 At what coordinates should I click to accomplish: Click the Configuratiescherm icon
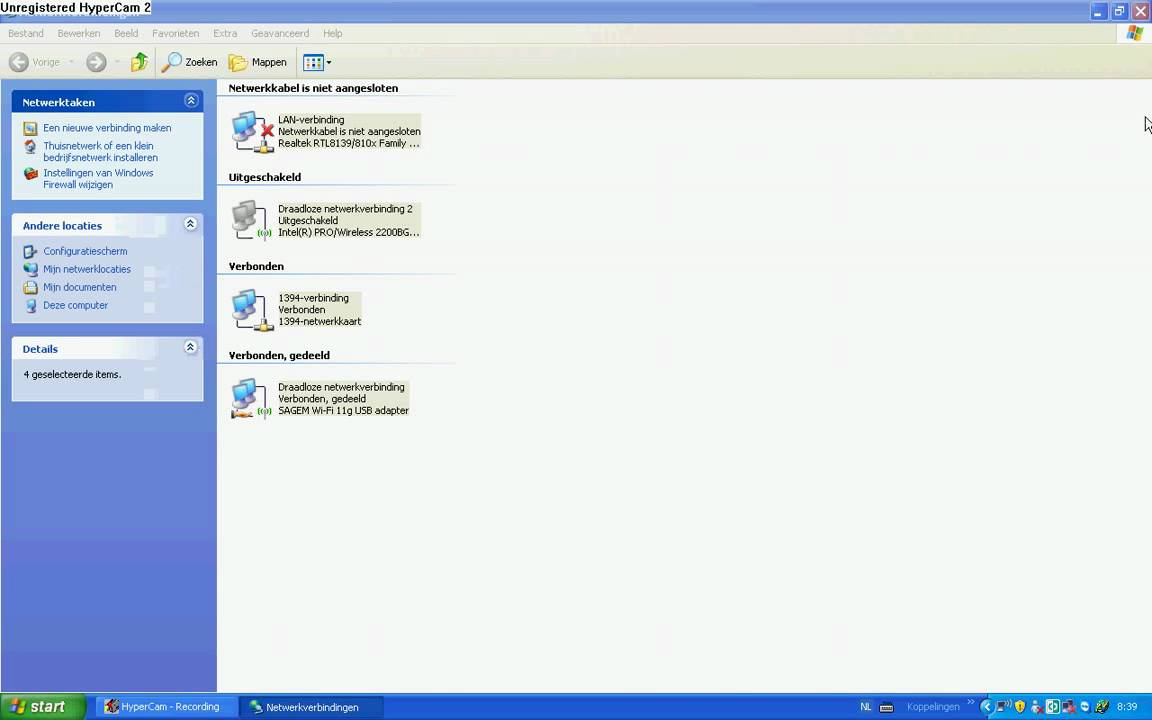click(x=30, y=251)
